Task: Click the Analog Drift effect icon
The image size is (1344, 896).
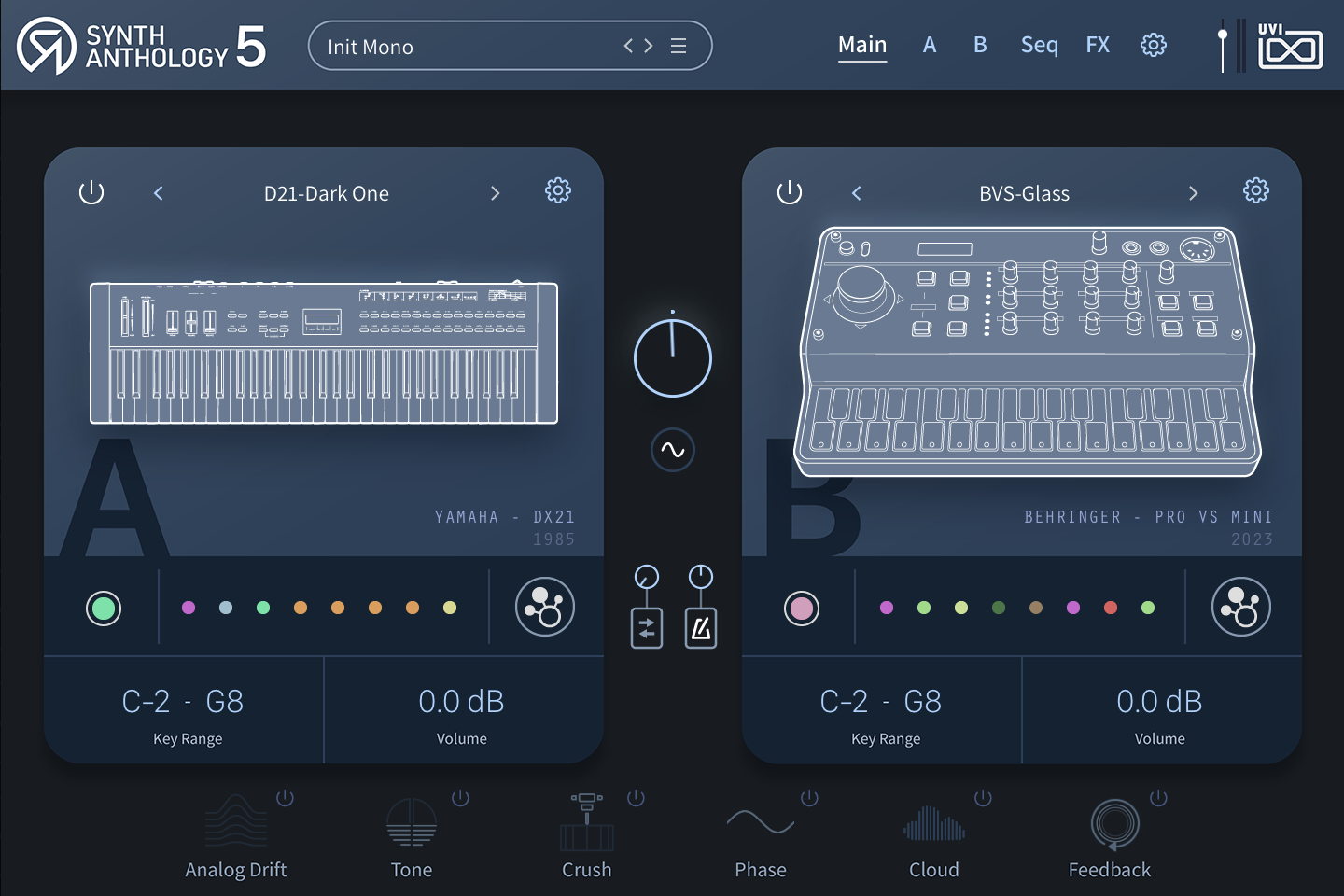Action: [x=236, y=821]
